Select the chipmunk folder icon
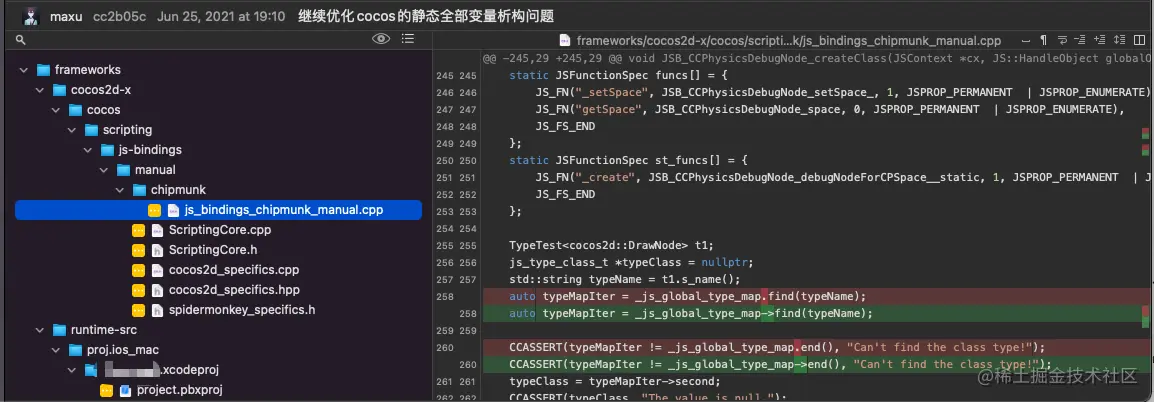Image resolution: width=1154 pixels, height=402 pixels. tap(140, 189)
